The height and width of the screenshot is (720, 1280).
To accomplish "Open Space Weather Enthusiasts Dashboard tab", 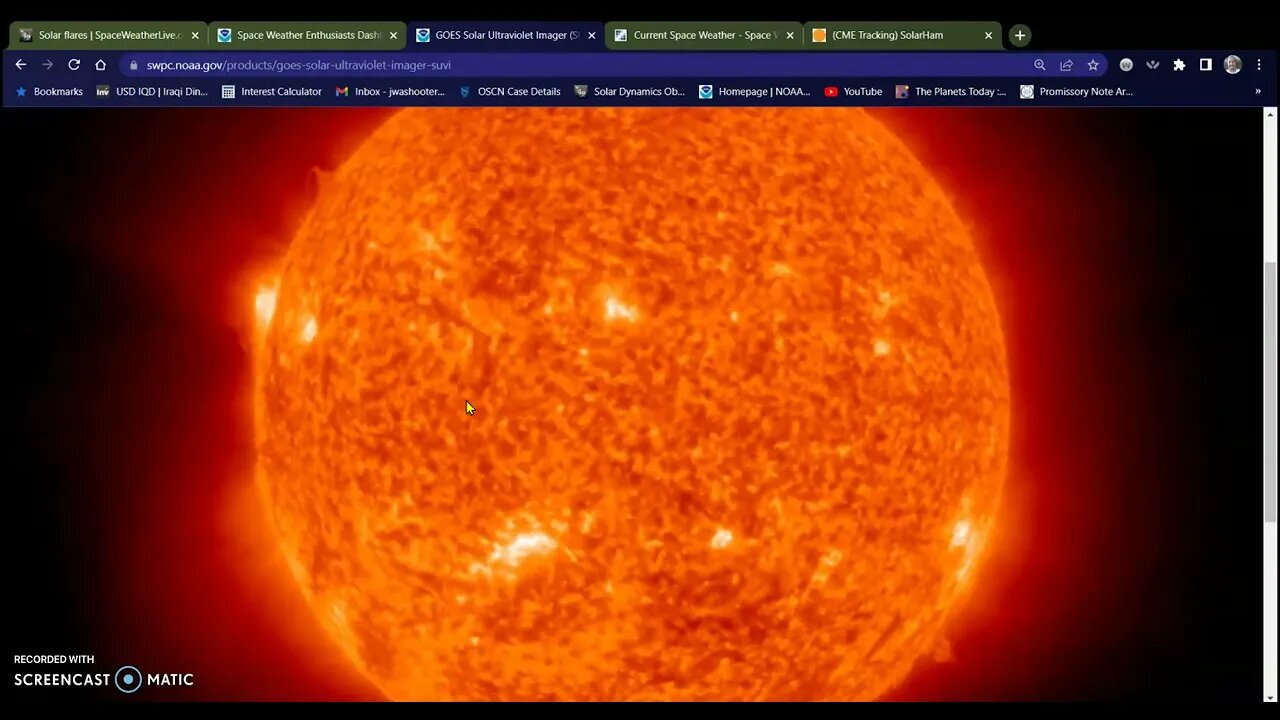I will coord(307,35).
